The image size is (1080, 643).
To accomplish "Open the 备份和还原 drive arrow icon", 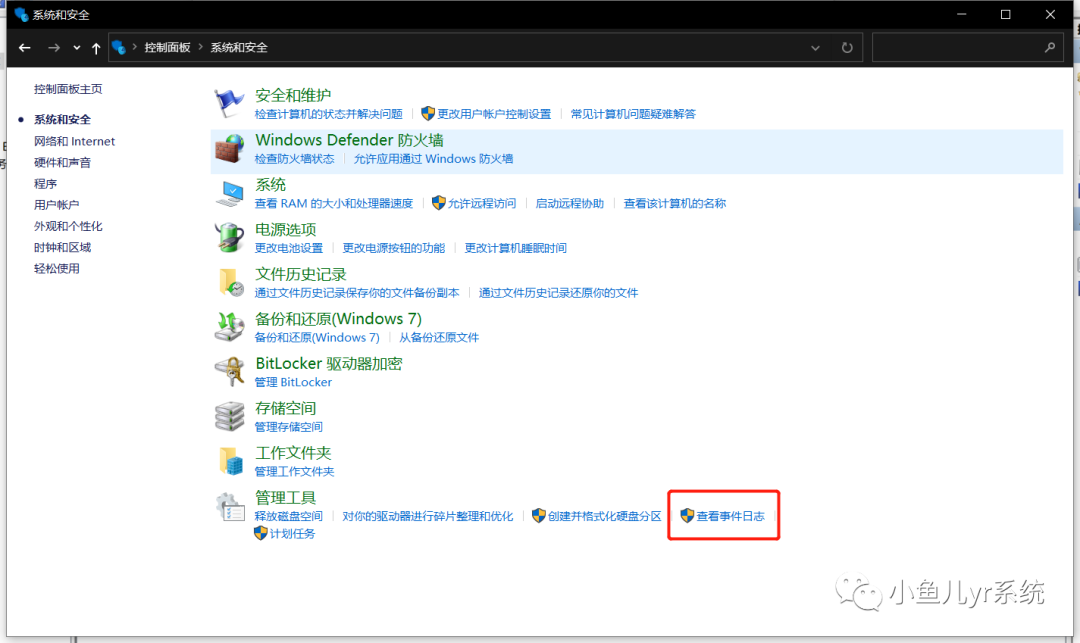I will tap(229, 328).
